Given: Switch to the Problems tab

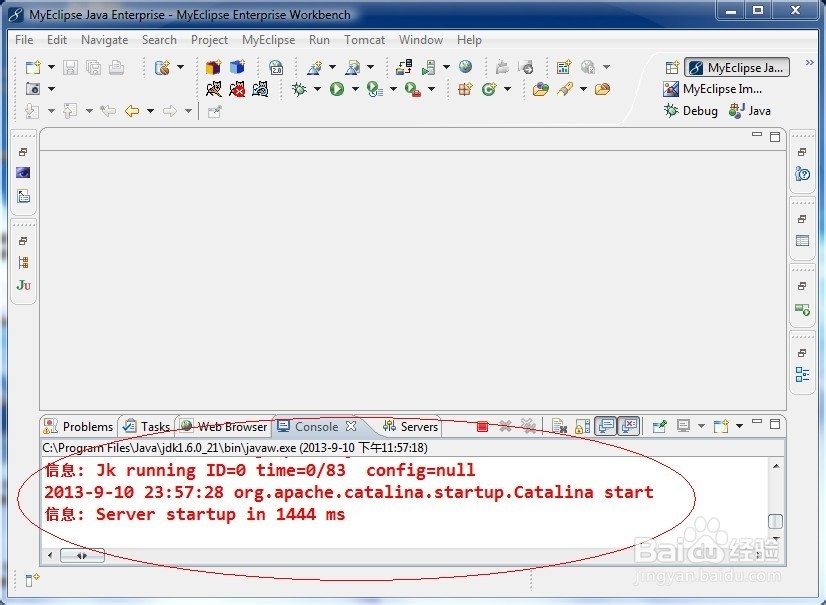Looking at the screenshot, I should click(x=79, y=426).
